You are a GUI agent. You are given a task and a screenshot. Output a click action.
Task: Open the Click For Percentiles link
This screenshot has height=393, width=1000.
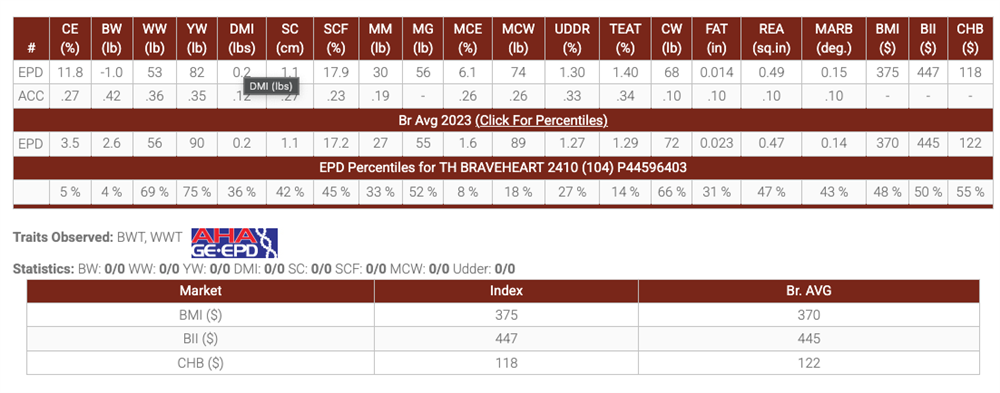[541, 120]
